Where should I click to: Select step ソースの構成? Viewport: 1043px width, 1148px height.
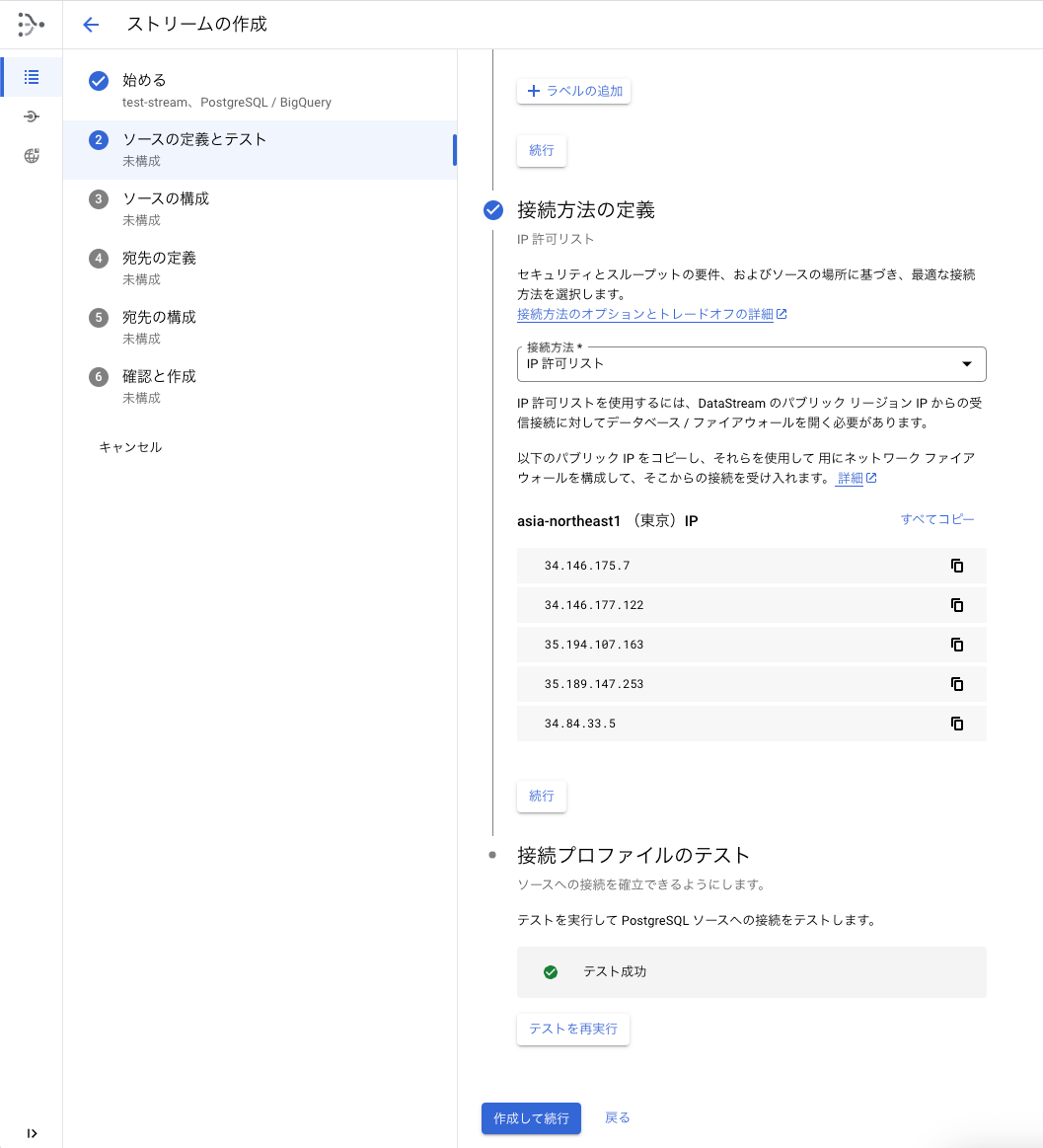click(260, 209)
